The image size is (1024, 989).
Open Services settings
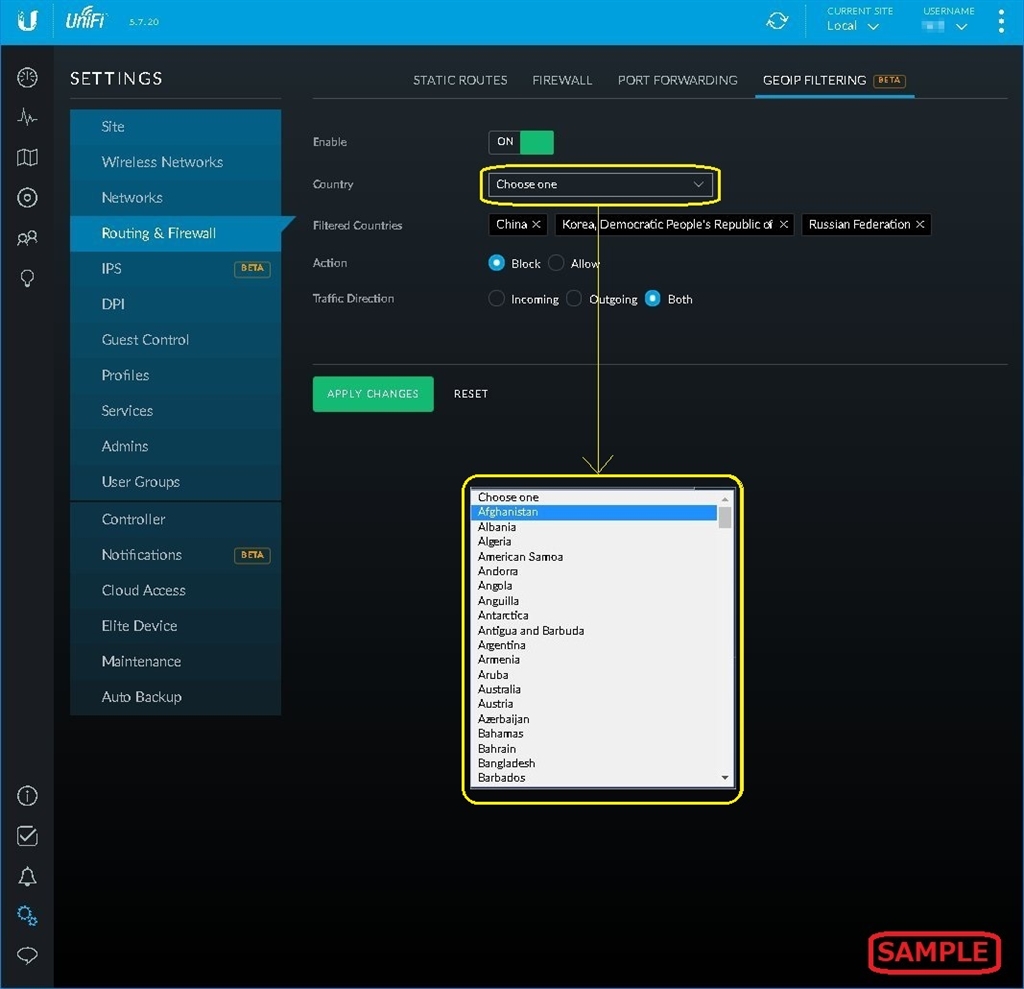(175, 410)
